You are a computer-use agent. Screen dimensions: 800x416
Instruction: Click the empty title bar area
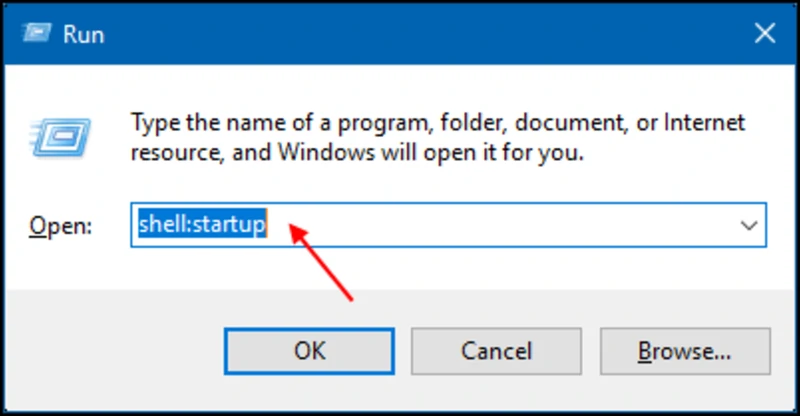tap(400, 33)
